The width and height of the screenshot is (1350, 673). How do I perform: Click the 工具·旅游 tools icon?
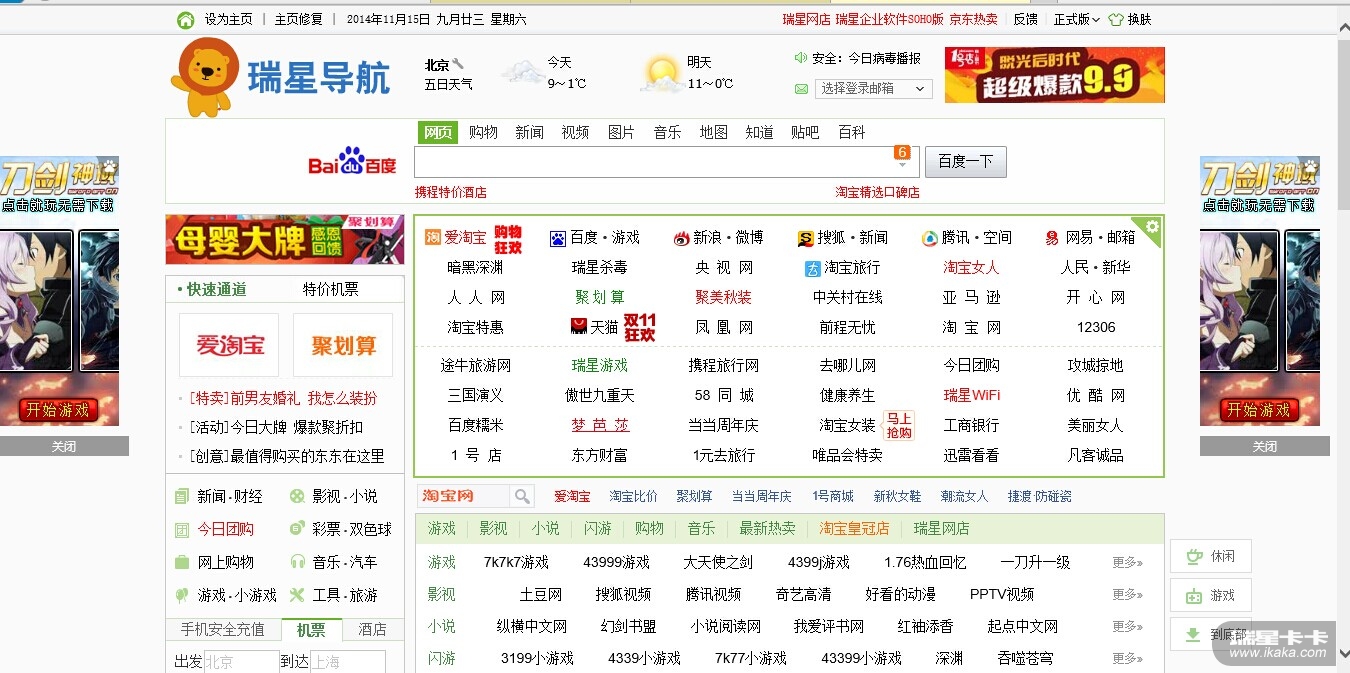[297, 595]
